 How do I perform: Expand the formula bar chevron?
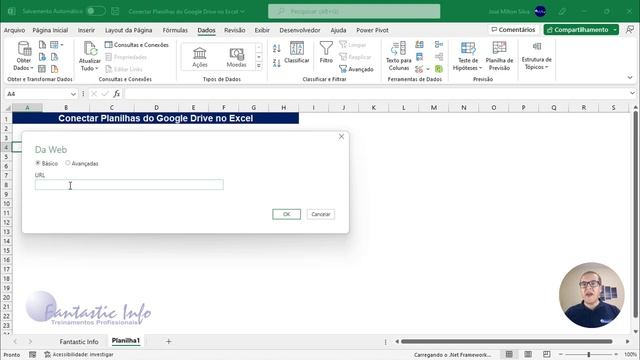632,93
